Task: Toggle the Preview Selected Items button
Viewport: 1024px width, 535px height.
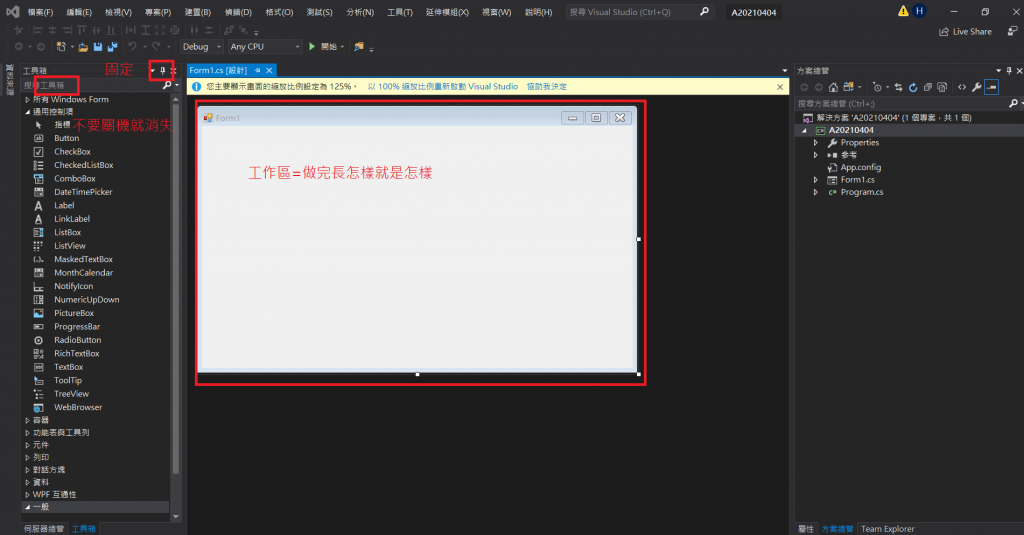Action: (991, 87)
